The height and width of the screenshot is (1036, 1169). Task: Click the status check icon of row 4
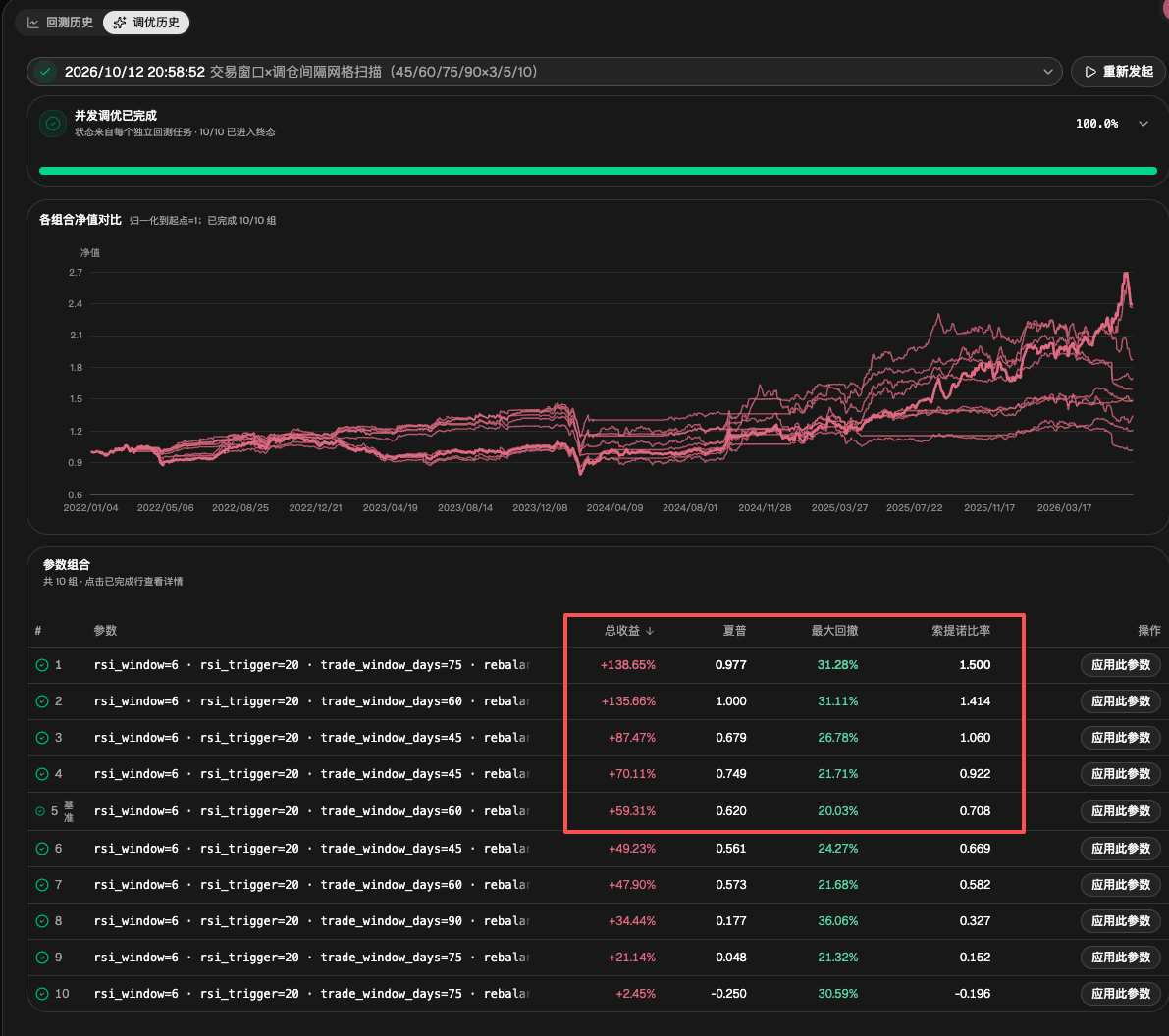[x=42, y=774]
